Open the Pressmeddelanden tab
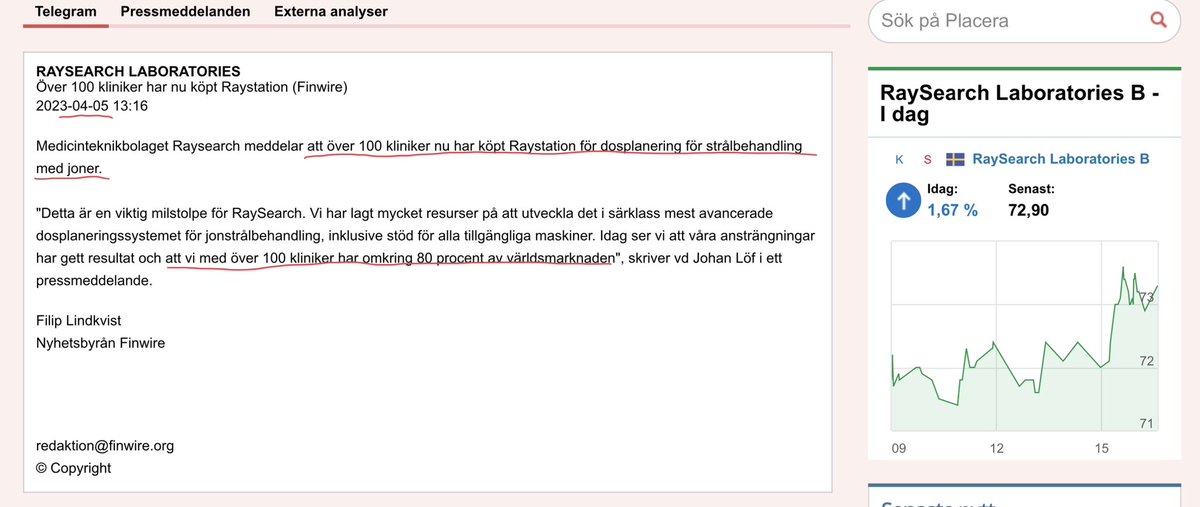Screen dimensions: 1200x507 pos(185,13)
